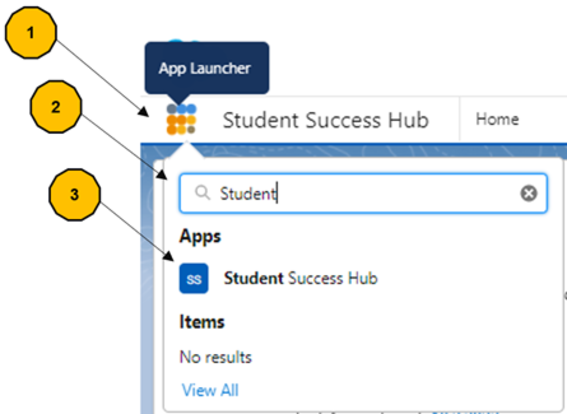The height and width of the screenshot is (414, 567).
Task: Focus the app search field containing Student
Action: (363, 193)
